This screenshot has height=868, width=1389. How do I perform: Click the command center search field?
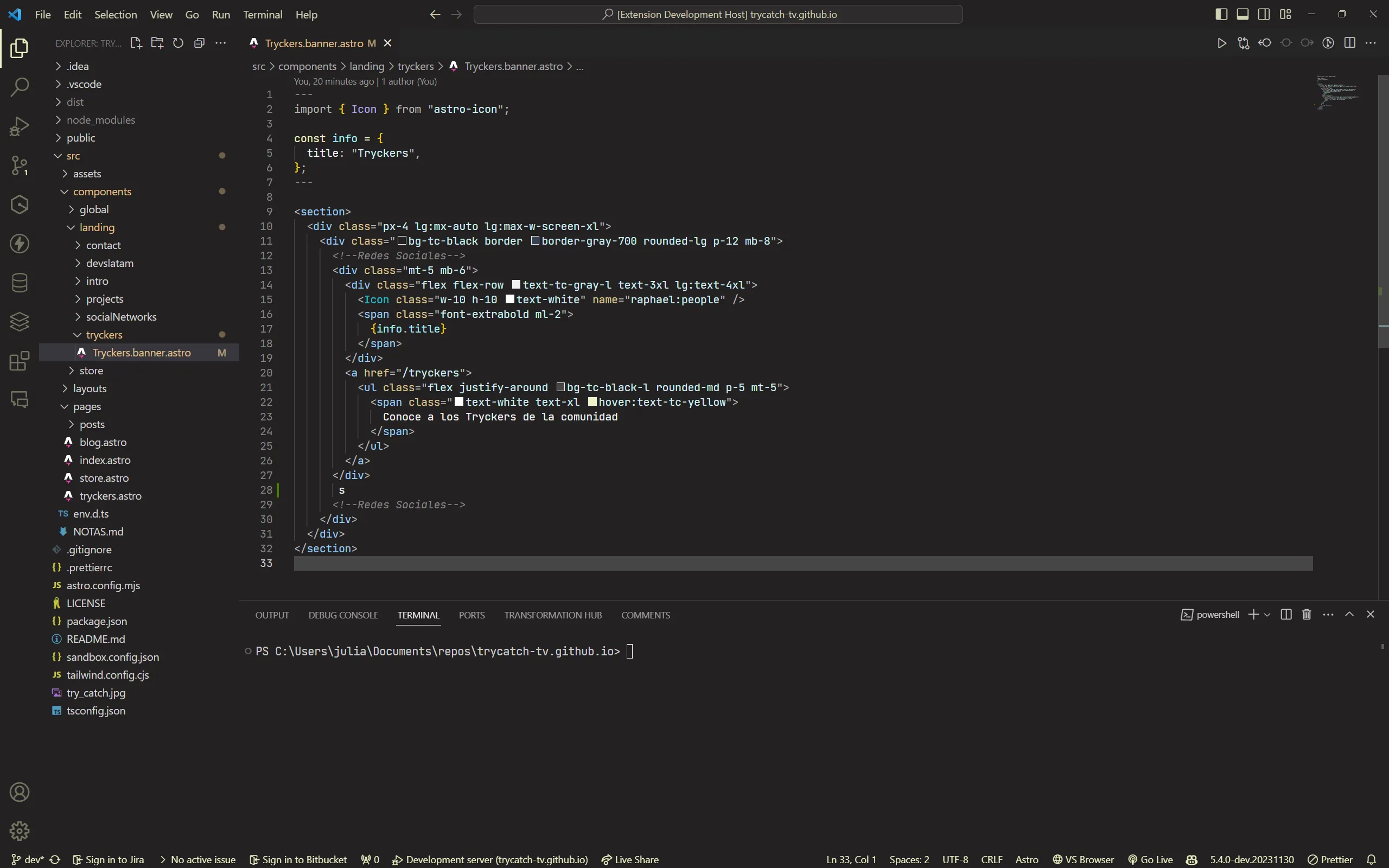(x=718, y=14)
